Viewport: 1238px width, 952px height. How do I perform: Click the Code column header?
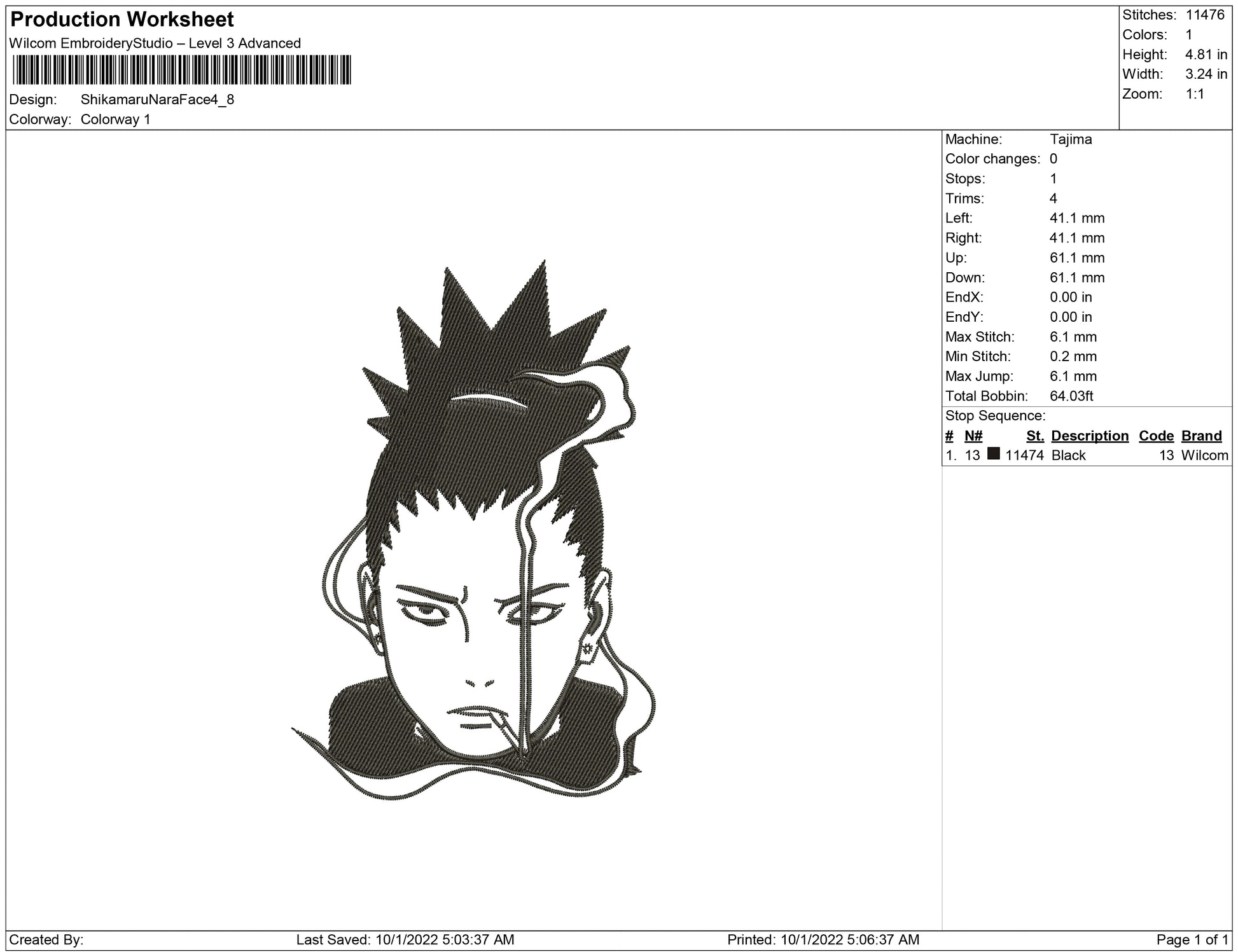(1156, 436)
